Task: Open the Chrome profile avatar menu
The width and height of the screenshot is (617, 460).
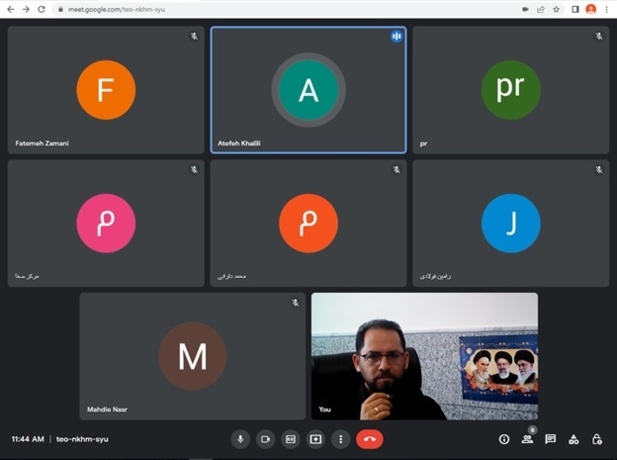Action: coord(591,9)
